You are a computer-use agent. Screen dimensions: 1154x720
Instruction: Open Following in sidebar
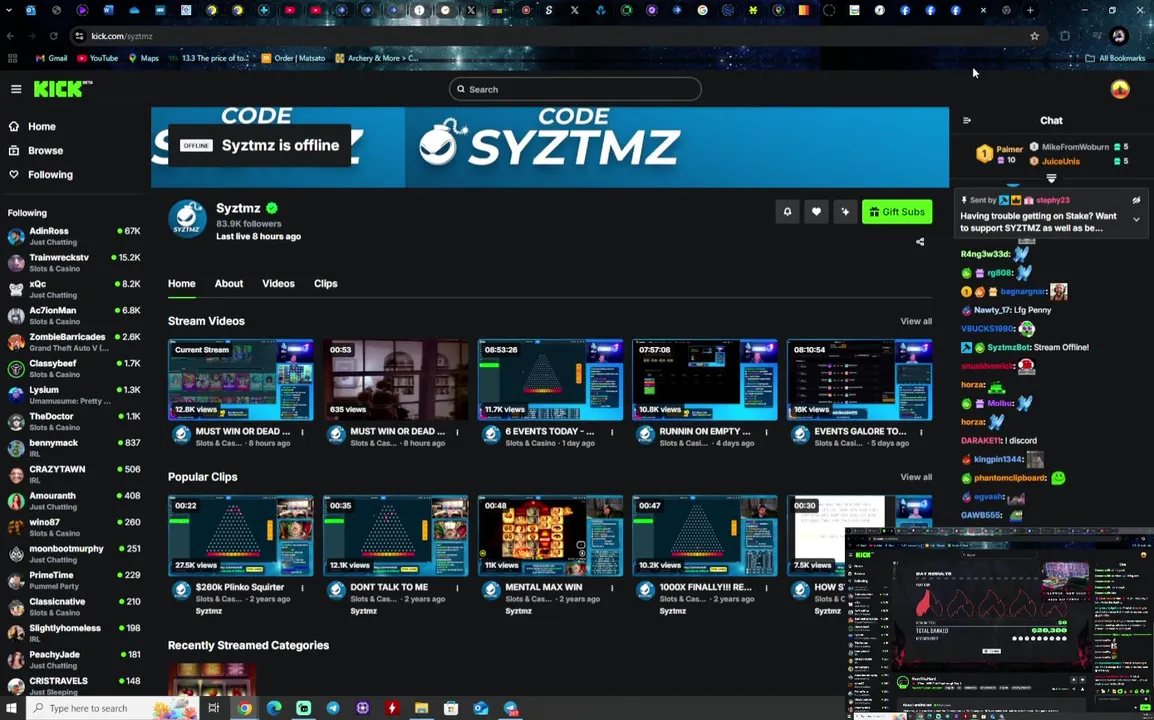click(50, 174)
